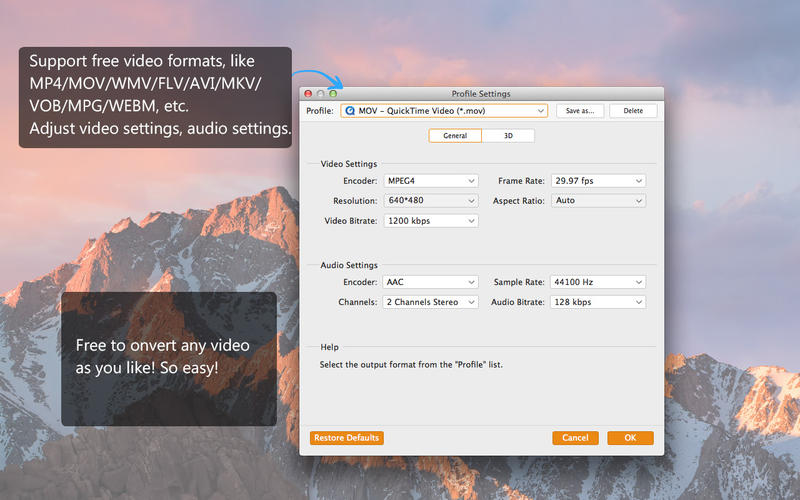Open the Profile format dropdown
The height and width of the screenshot is (500, 800).
(445, 111)
